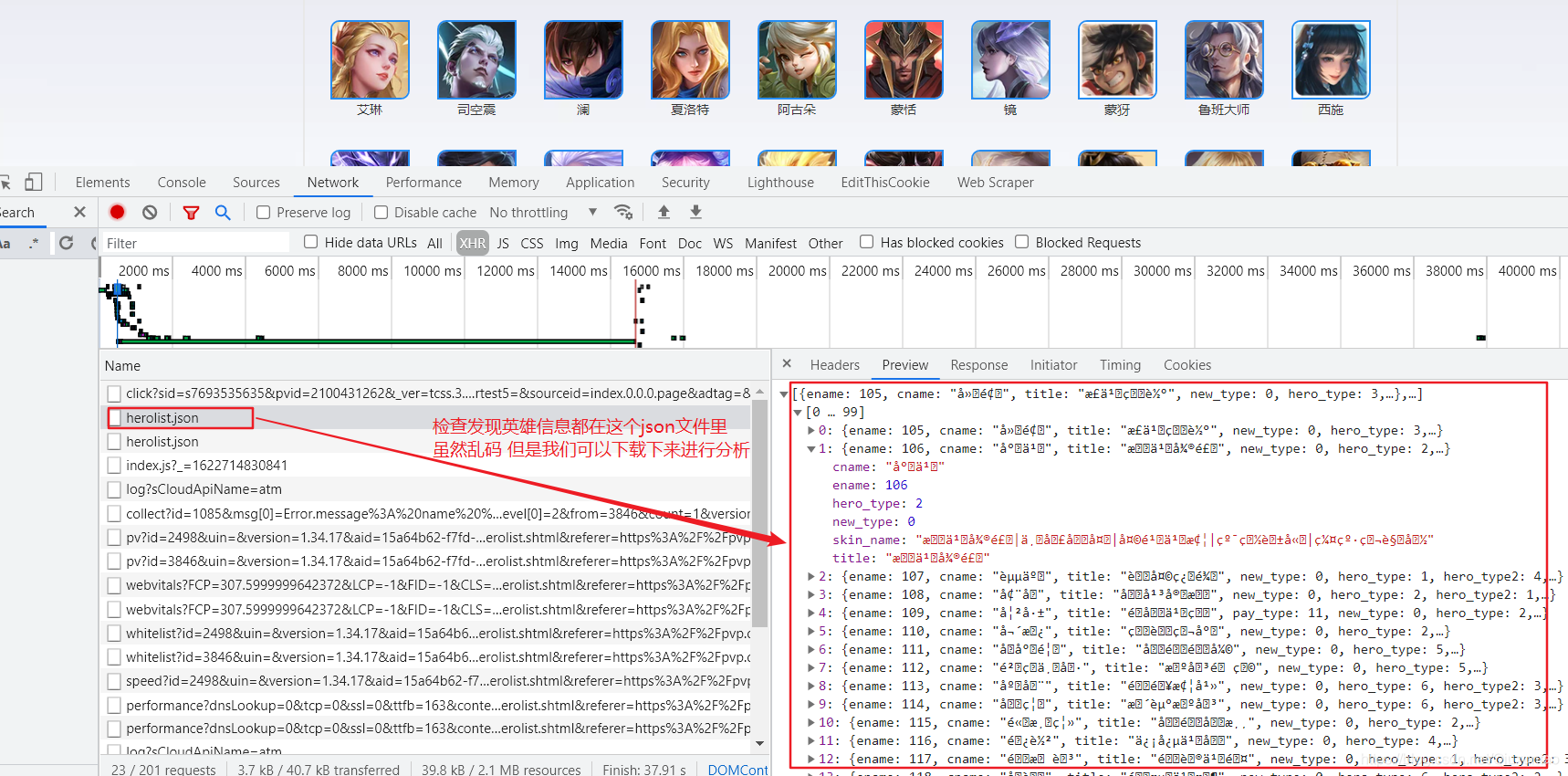
Task: Filter requests by Img type
Action: pyautogui.click(x=567, y=243)
